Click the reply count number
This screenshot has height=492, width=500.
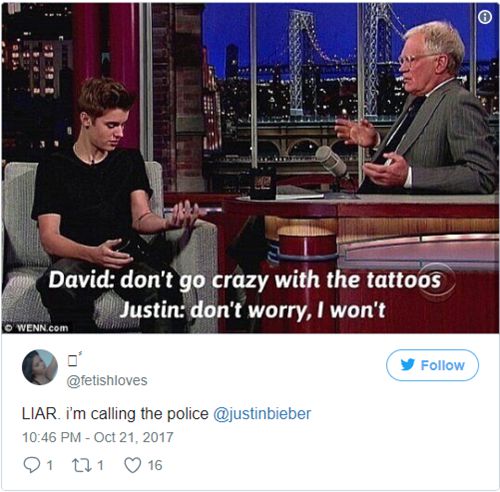click(50, 465)
